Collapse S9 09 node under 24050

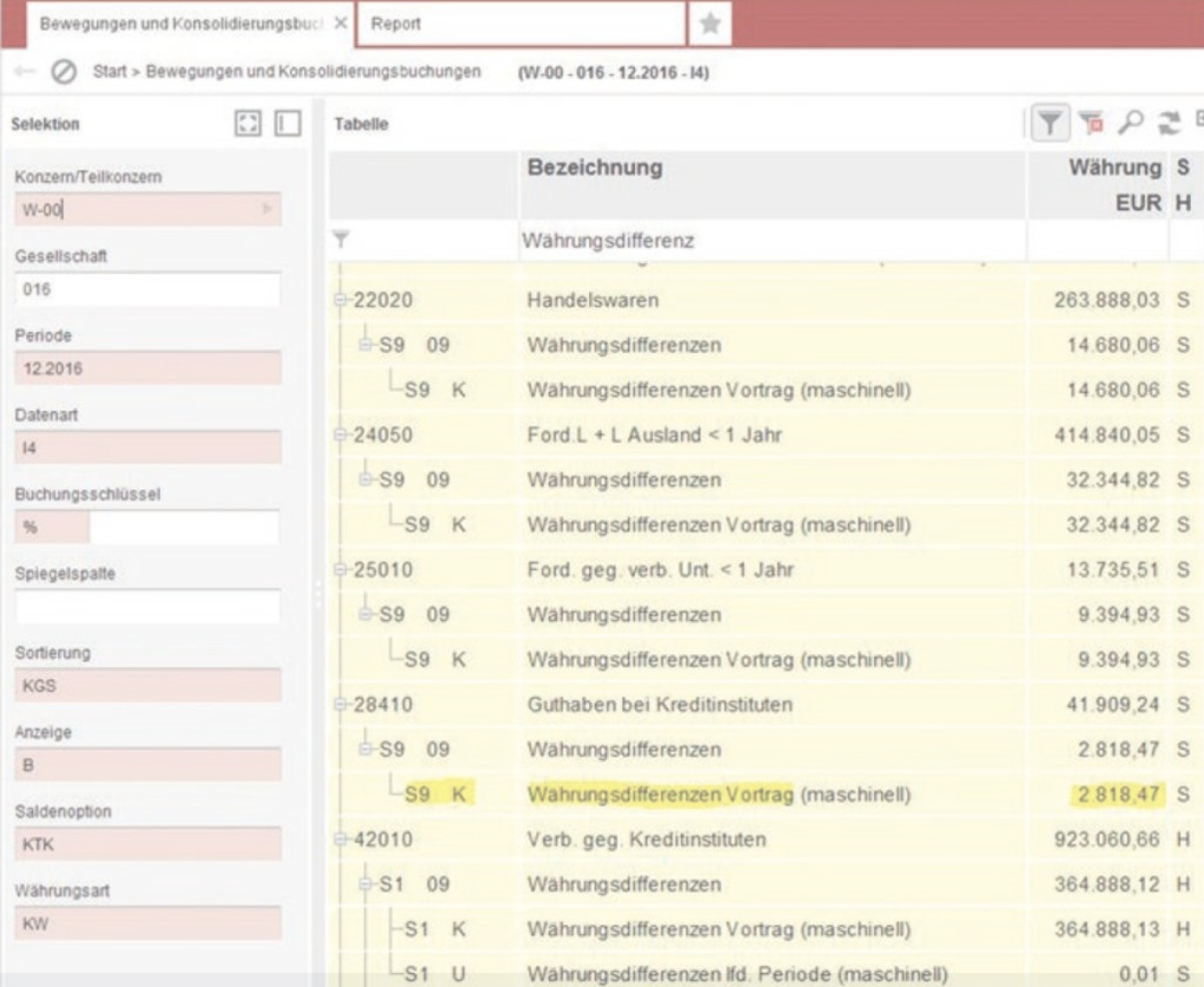(x=367, y=480)
